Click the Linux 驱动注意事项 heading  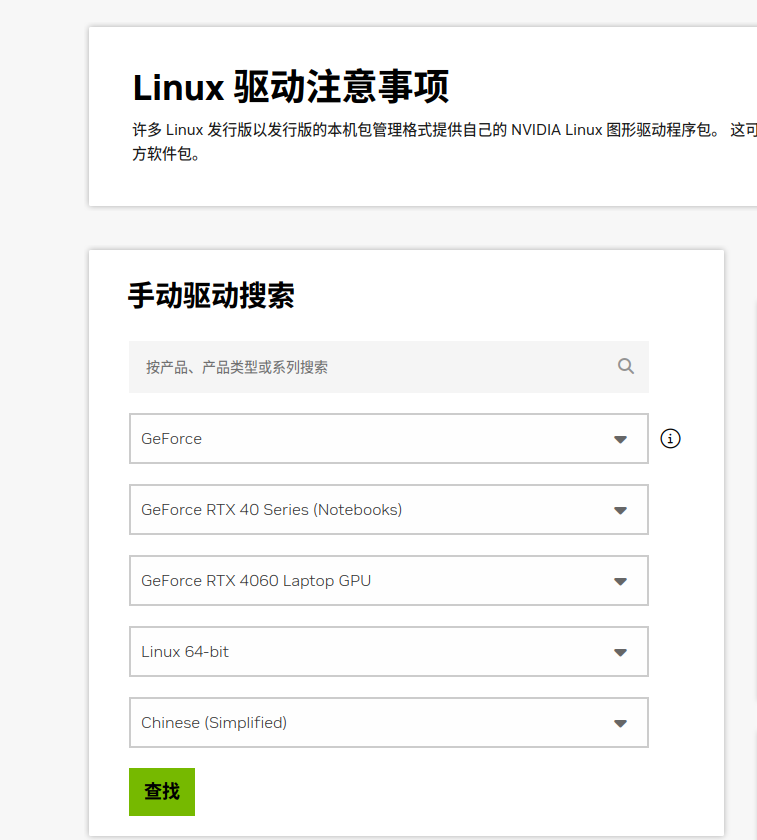pos(291,87)
